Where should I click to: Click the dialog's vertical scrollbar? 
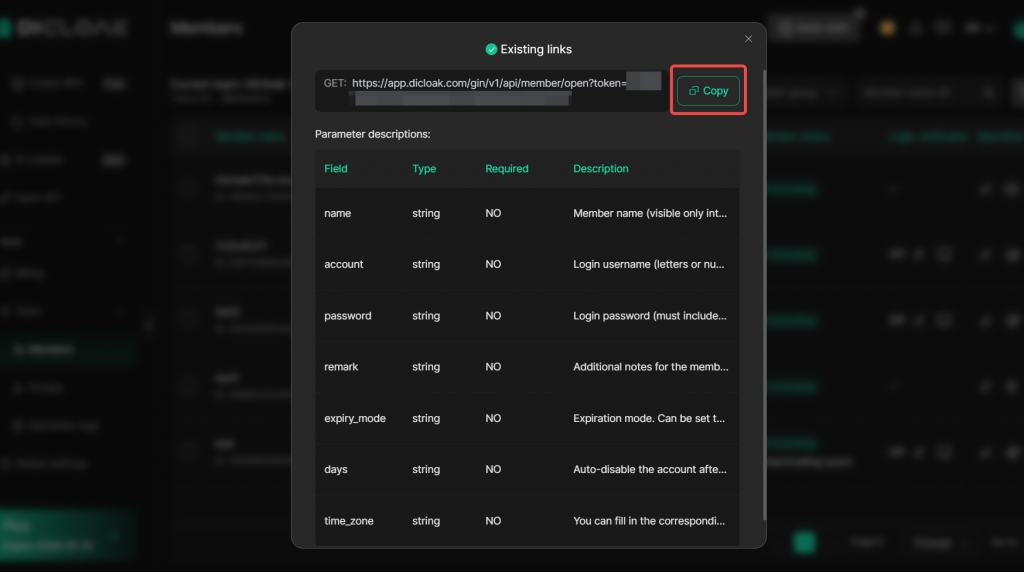[x=764, y=300]
